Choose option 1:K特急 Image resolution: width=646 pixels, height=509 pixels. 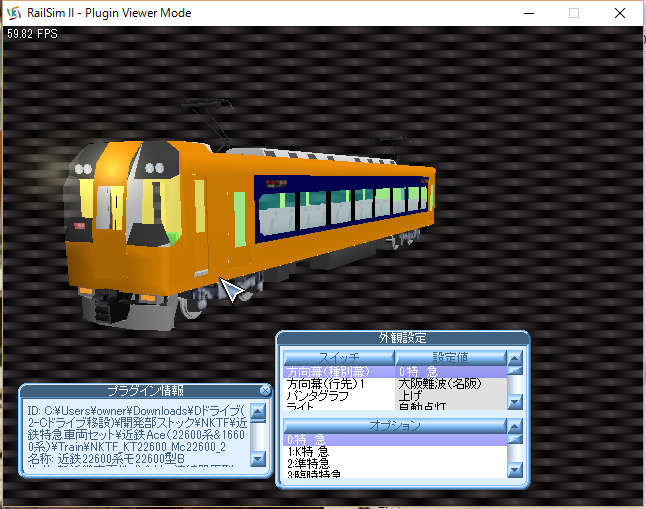395,452
